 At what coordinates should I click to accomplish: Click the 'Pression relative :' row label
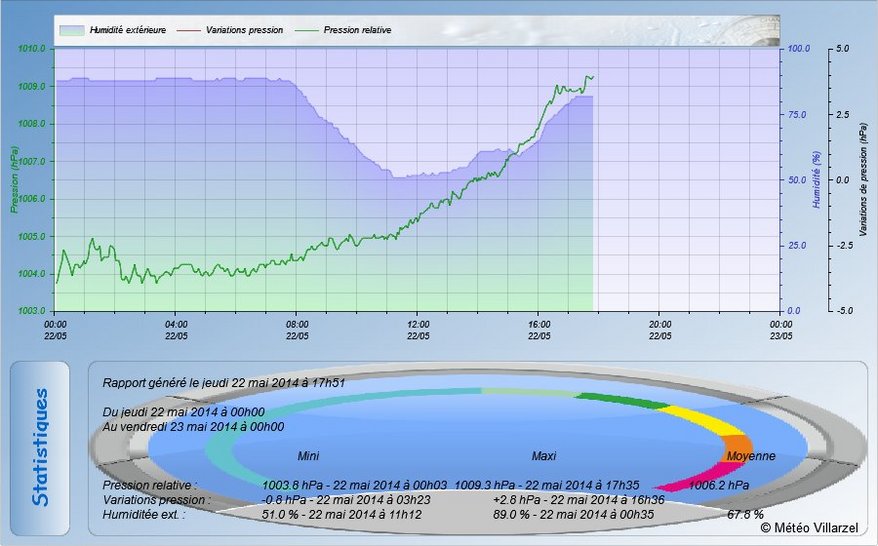[150, 486]
